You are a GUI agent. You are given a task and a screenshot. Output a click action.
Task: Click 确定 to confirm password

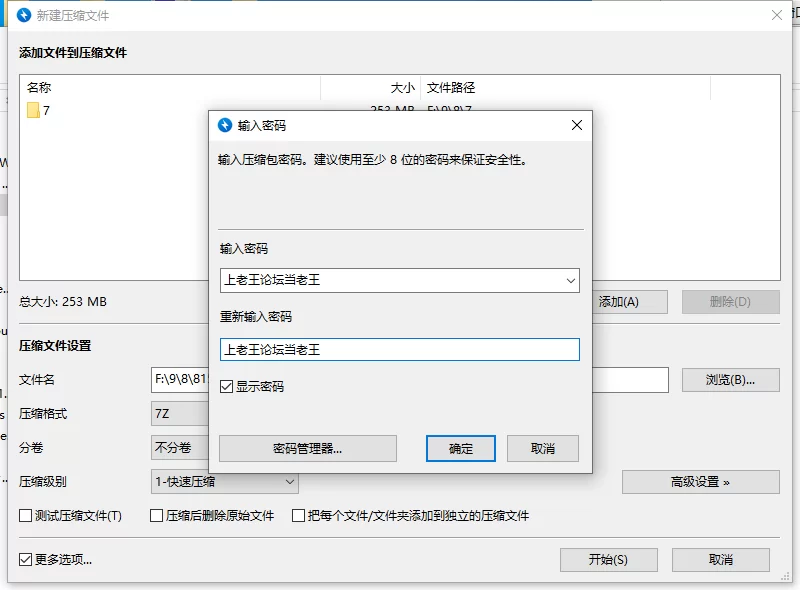461,449
